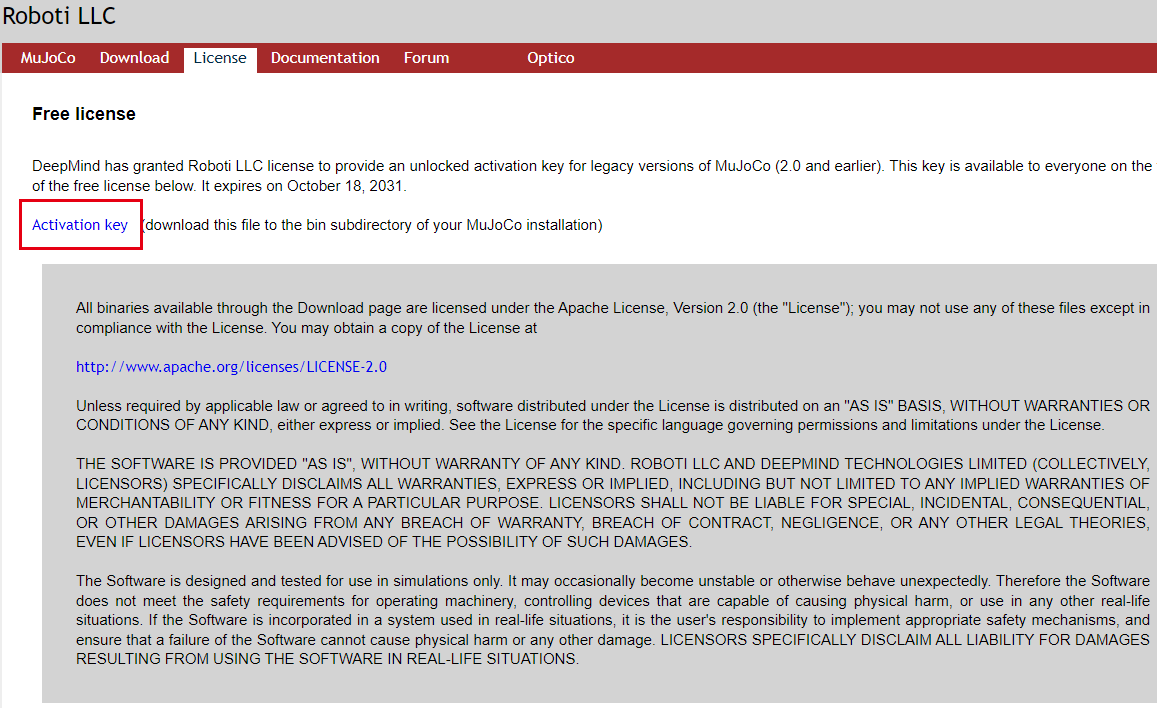This screenshot has height=708, width=1157.
Task: Open the MuJoCo navigation tab
Action: click(48, 58)
